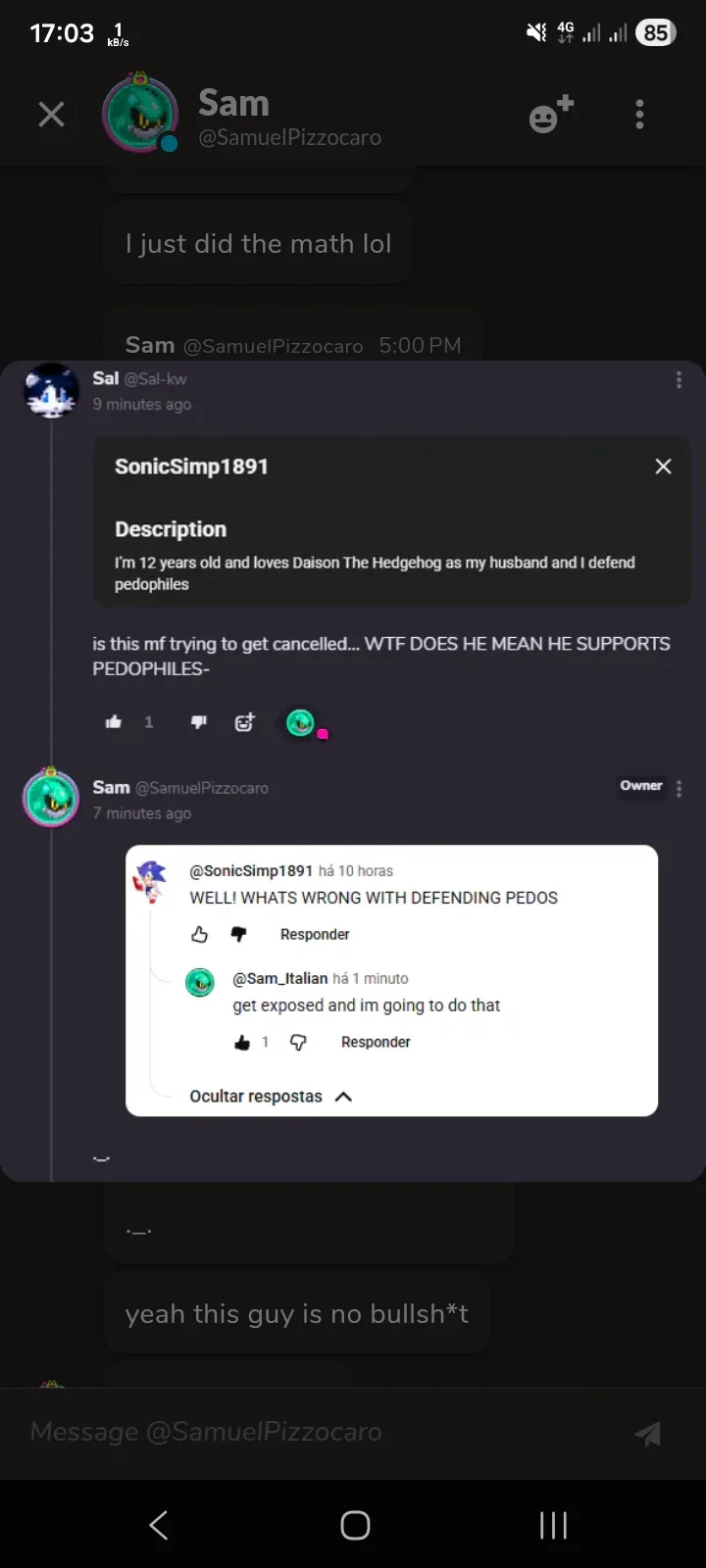Add emoji reaction to Sal's comment
Screen dimensions: 706x1568
pyautogui.click(x=244, y=722)
